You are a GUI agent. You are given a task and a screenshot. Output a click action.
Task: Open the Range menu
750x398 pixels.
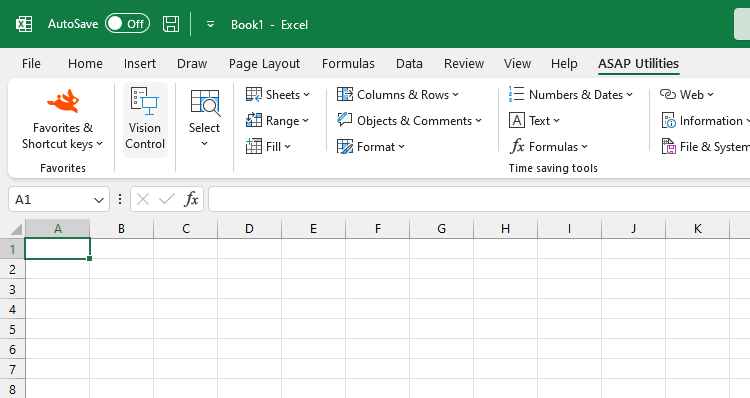point(277,121)
